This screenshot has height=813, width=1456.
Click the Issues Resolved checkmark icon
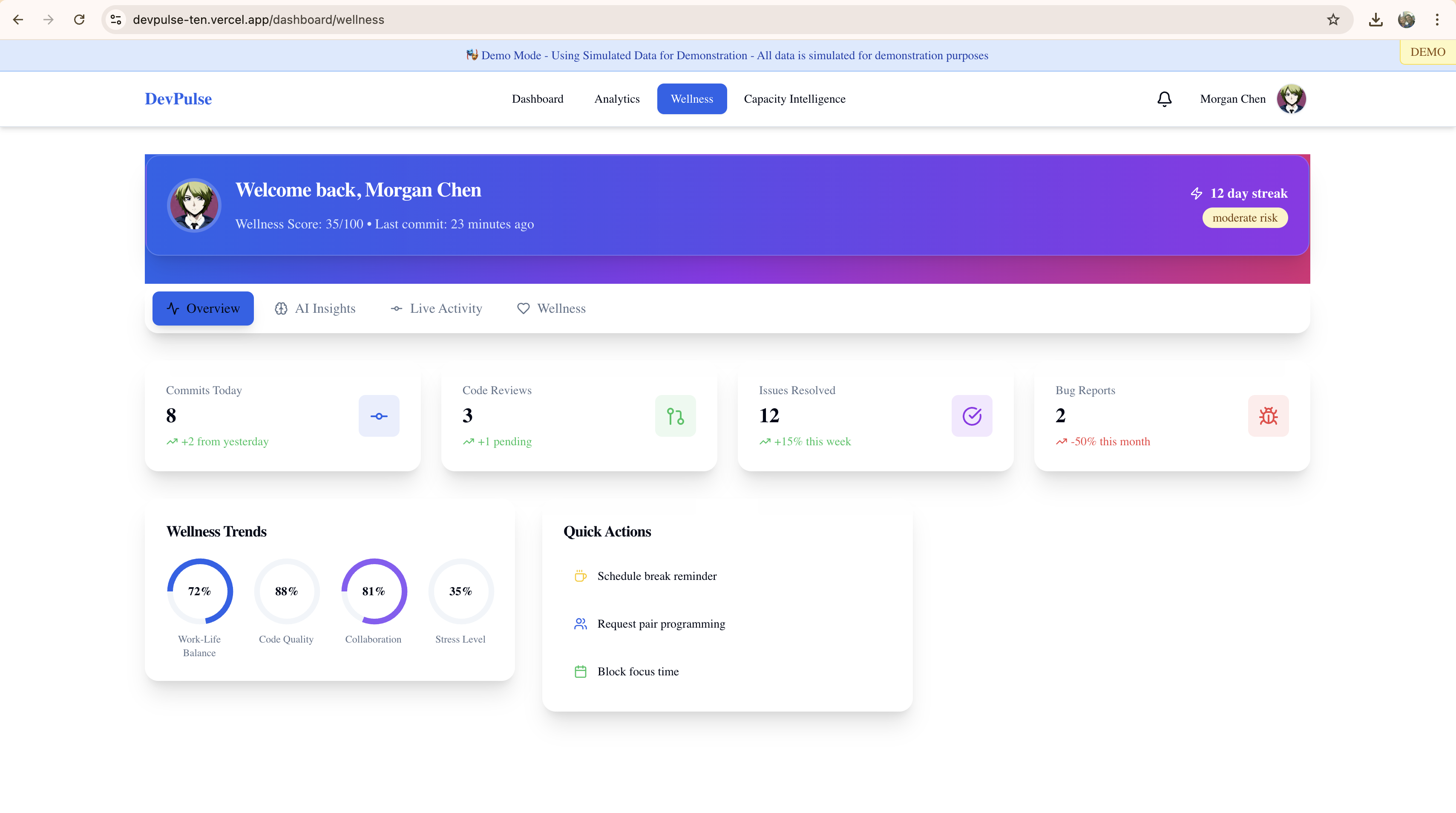[x=972, y=416]
